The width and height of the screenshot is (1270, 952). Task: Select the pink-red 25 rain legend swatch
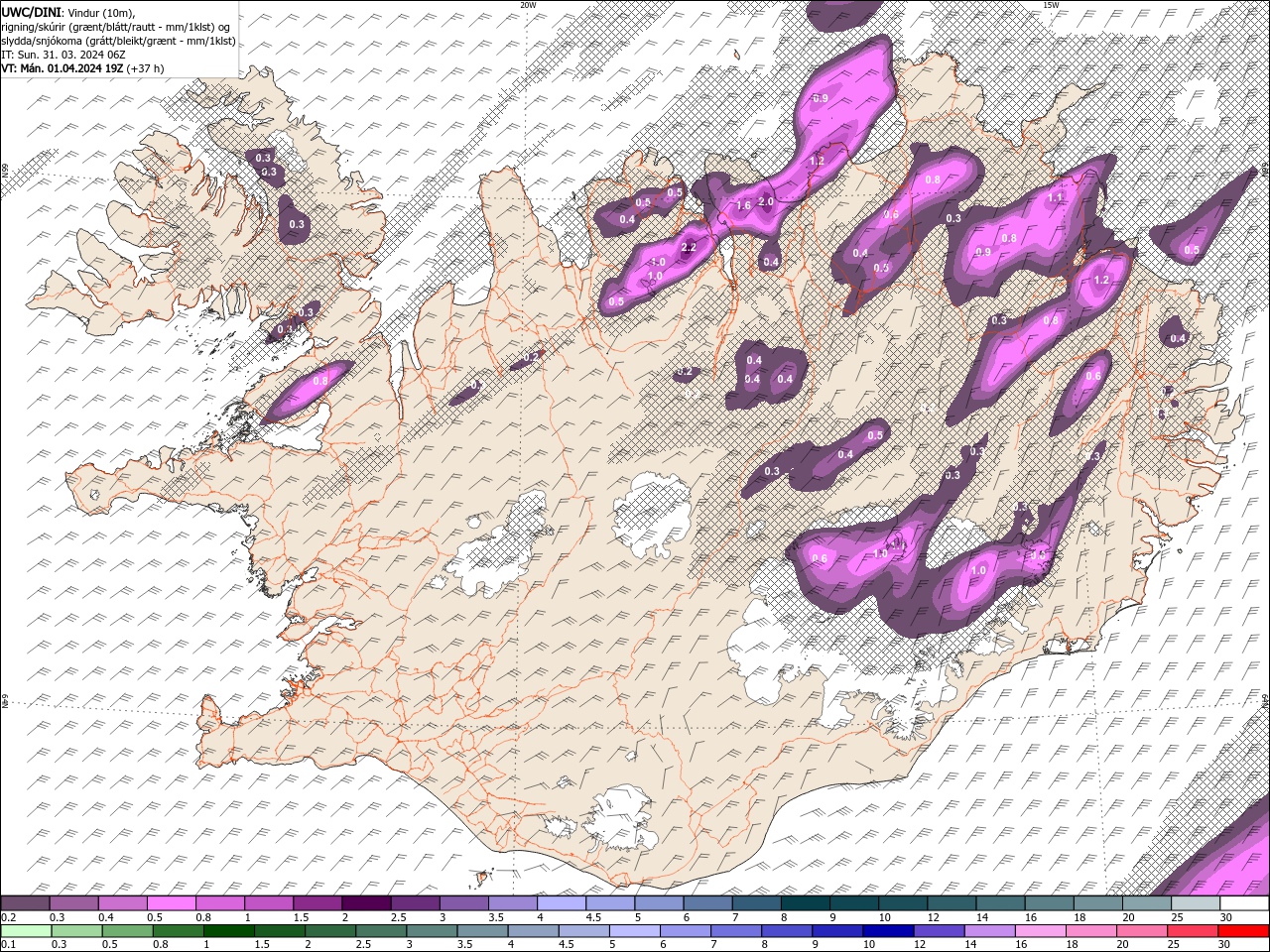coord(1192,930)
